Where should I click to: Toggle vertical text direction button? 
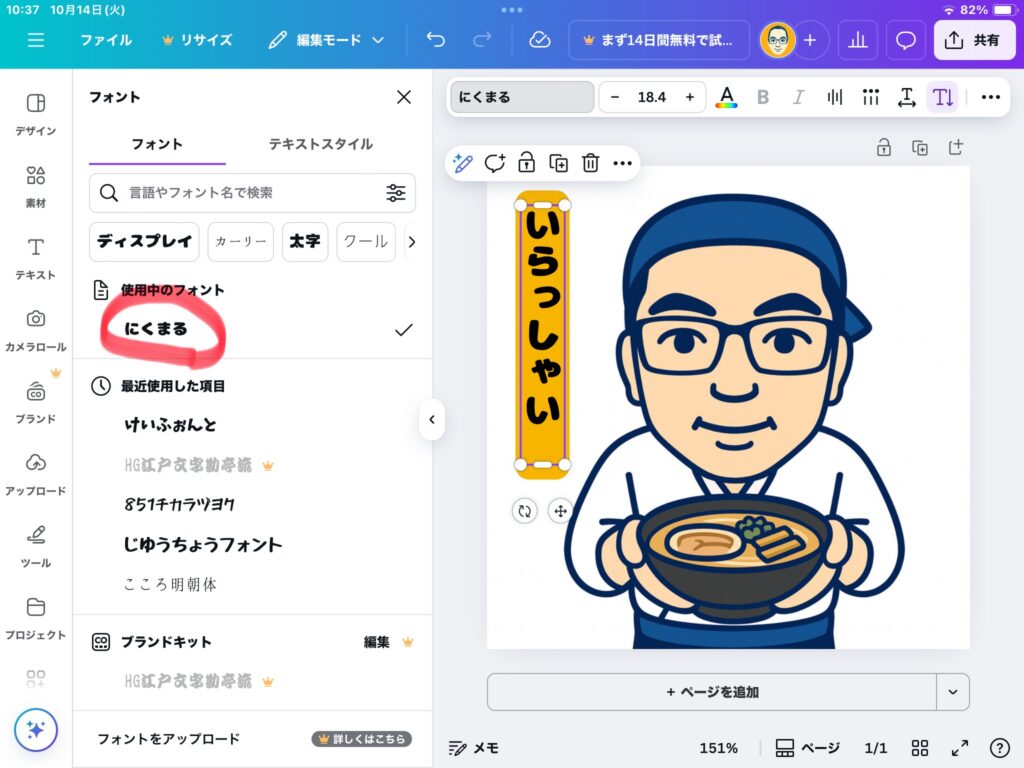pos(942,97)
